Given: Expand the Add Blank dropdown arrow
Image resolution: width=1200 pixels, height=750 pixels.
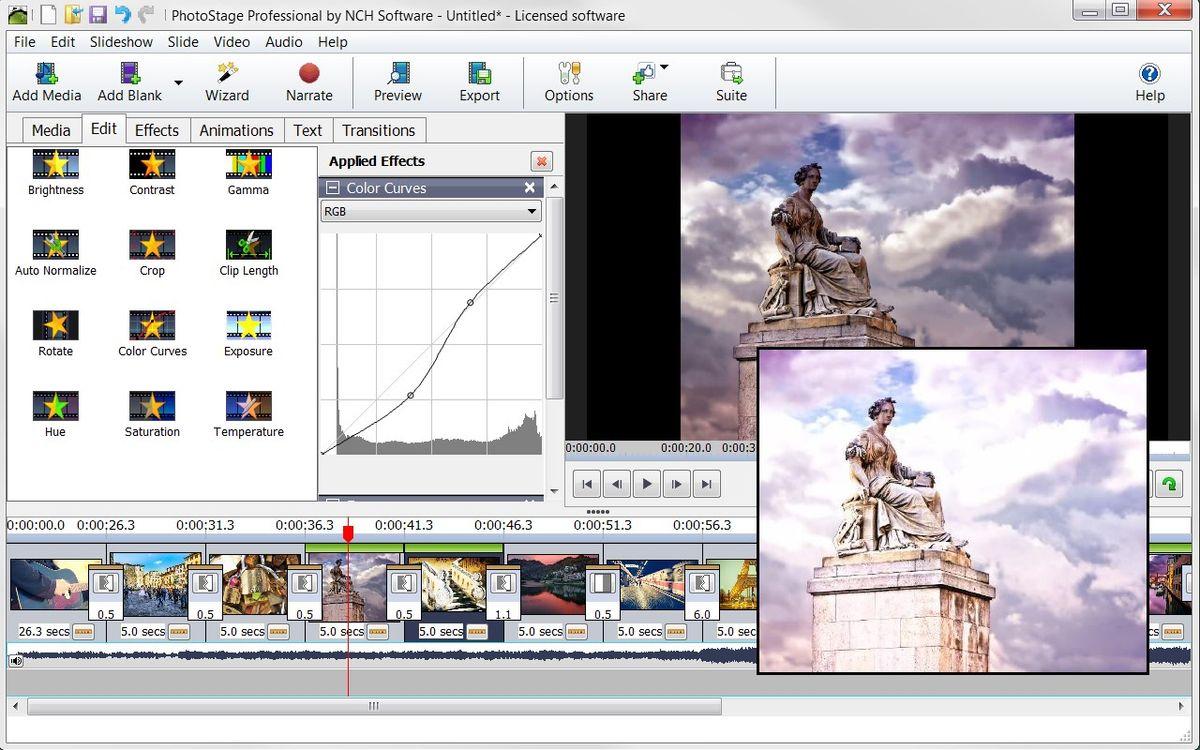Looking at the screenshot, I should (178, 83).
